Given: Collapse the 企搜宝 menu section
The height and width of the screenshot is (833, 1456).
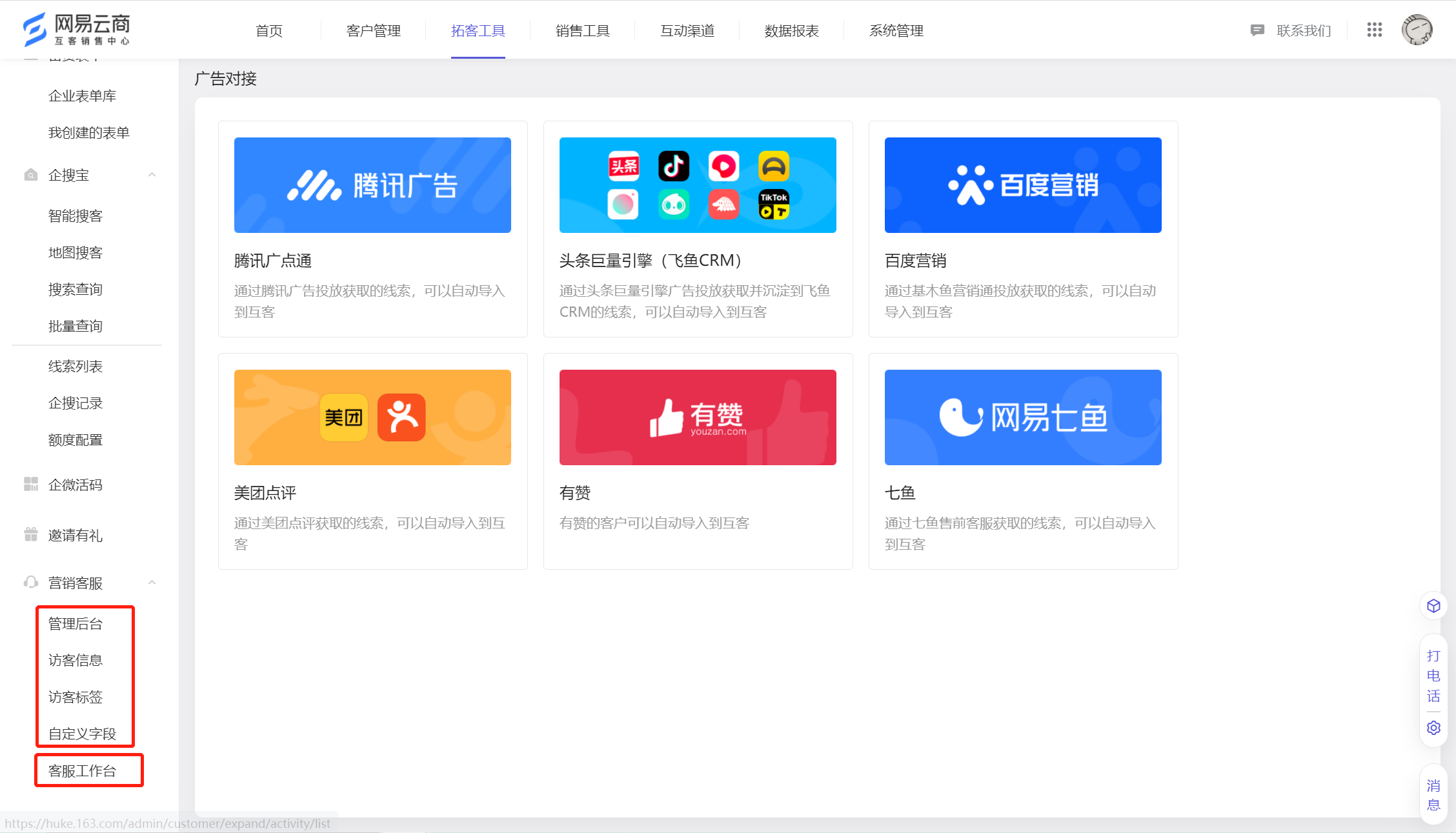Looking at the screenshot, I should [x=152, y=175].
